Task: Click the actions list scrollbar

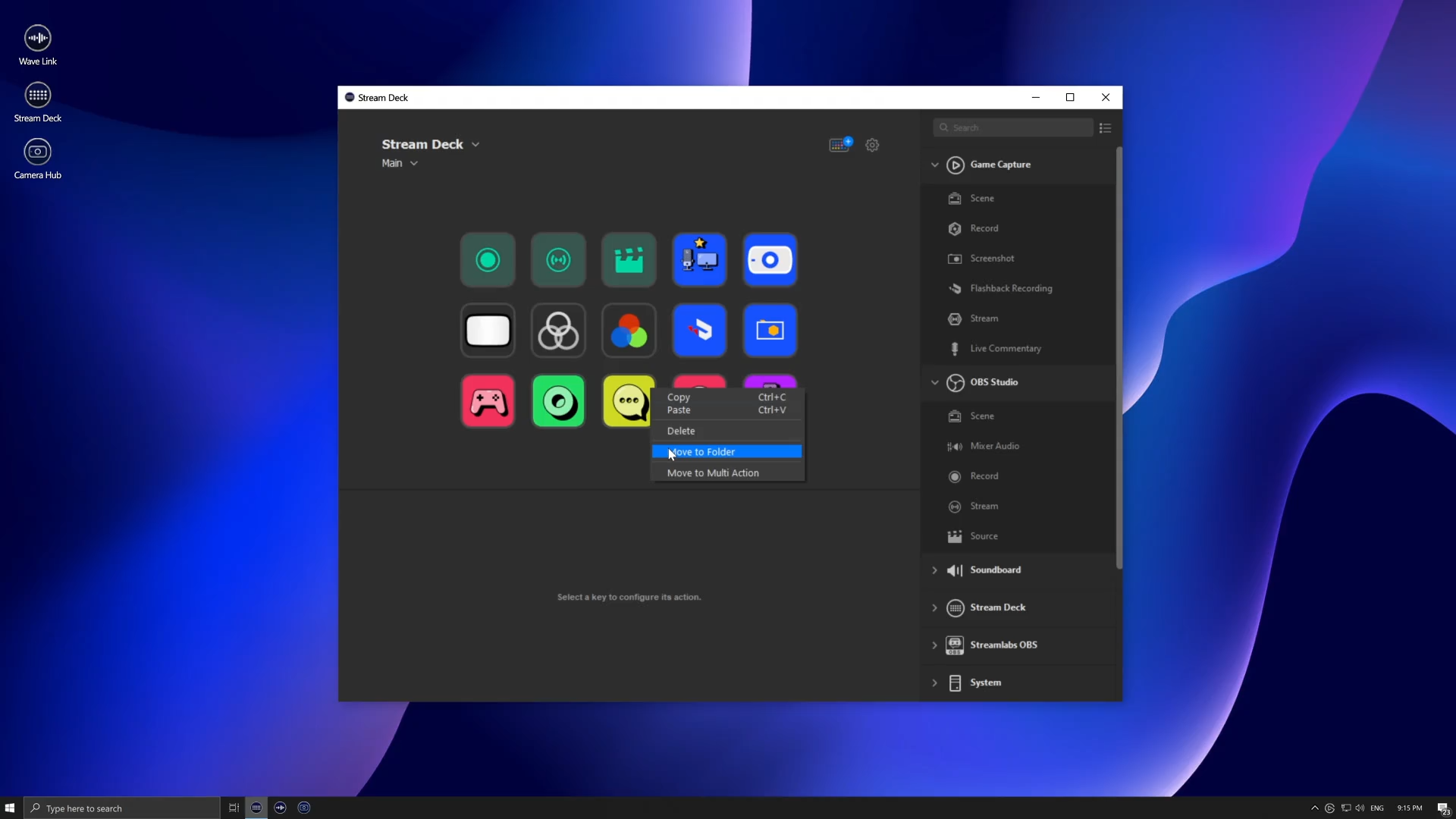Action: tap(1119, 357)
